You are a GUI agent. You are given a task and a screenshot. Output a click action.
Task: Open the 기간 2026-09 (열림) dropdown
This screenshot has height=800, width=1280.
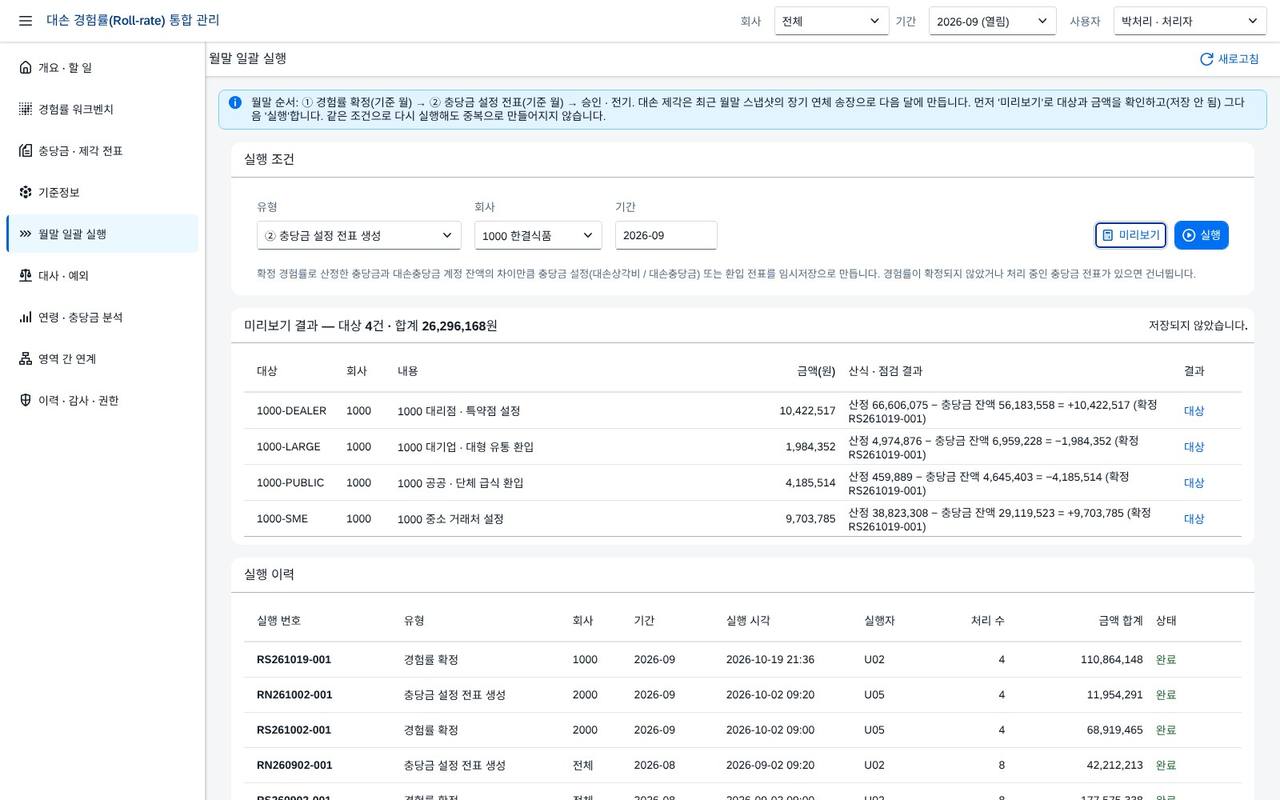click(992, 21)
